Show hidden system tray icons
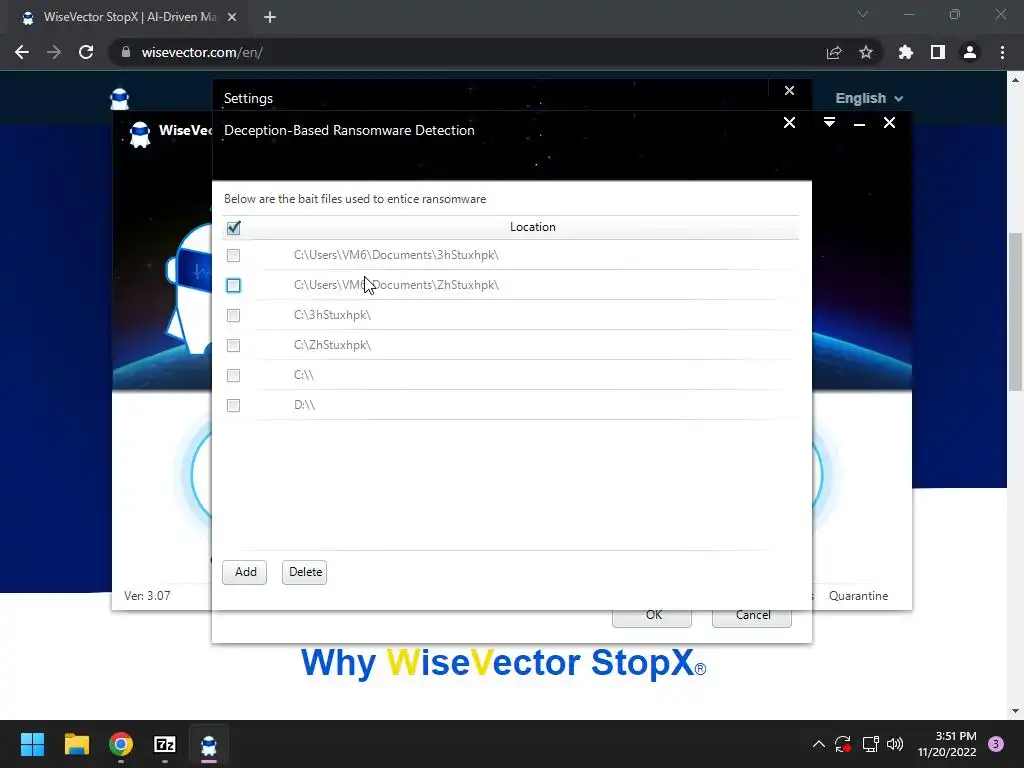This screenshot has width=1024, height=768. [x=818, y=744]
